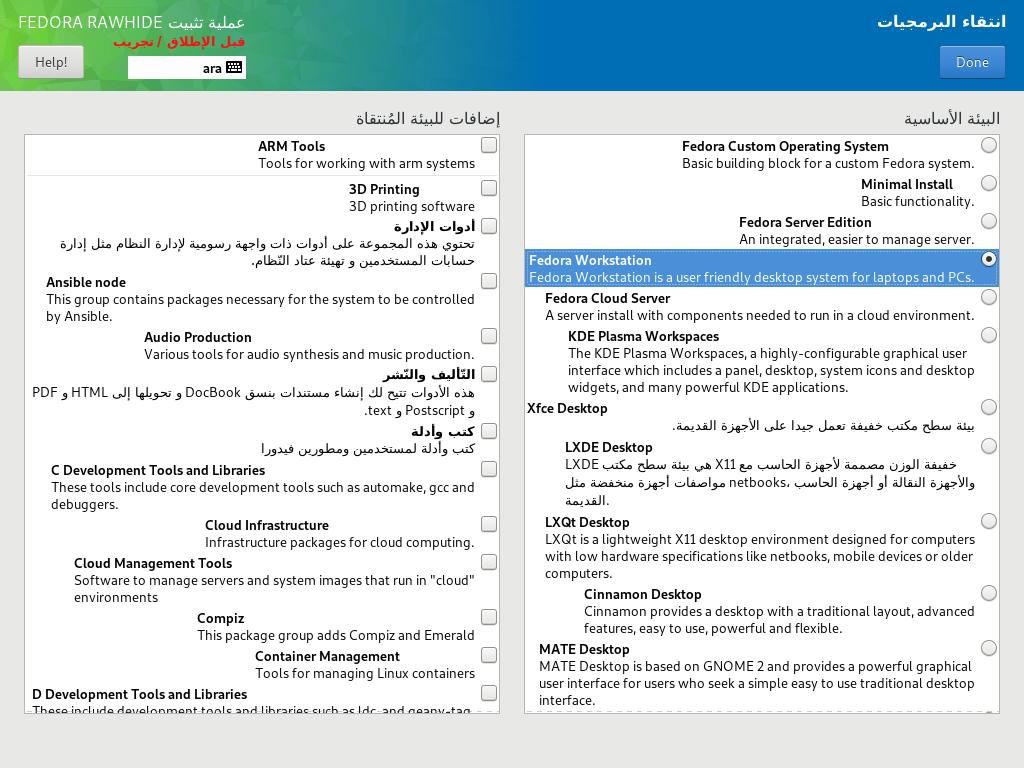
Task: Click the ara keyboard layout field
Action: [187, 67]
